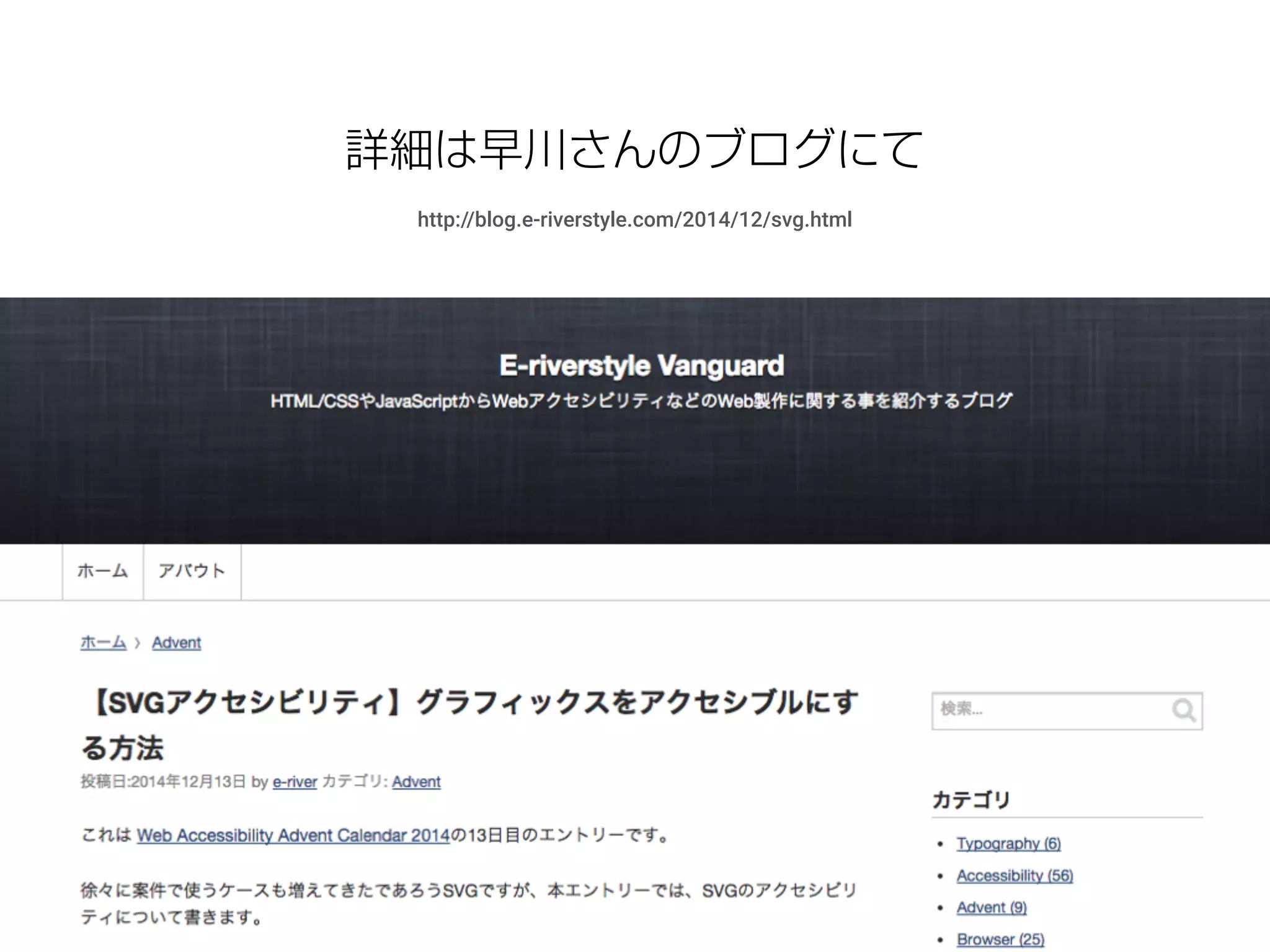
Task: Click the blog.e-riverstyle.com URL text
Action: [x=634, y=219]
